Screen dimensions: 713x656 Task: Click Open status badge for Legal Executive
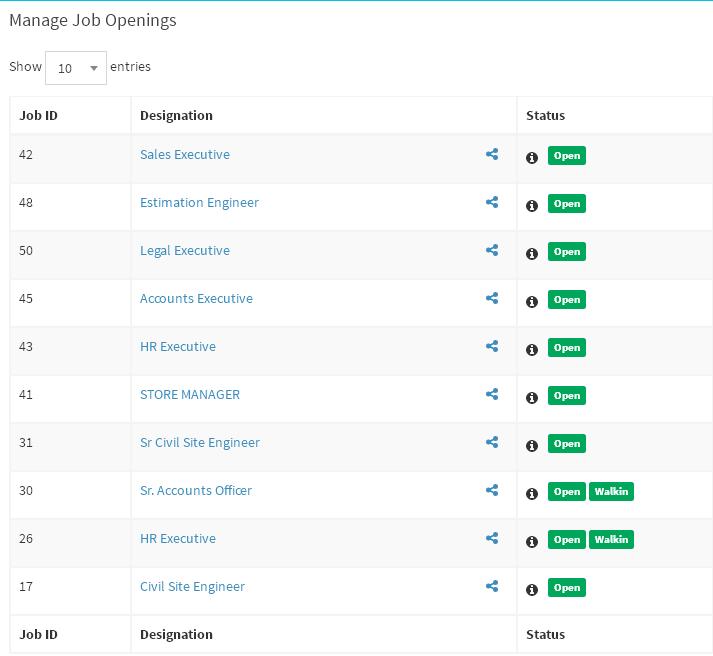567,251
